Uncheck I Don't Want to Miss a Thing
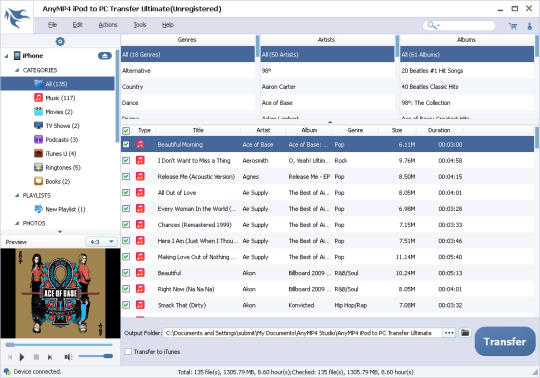 click(126, 160)
